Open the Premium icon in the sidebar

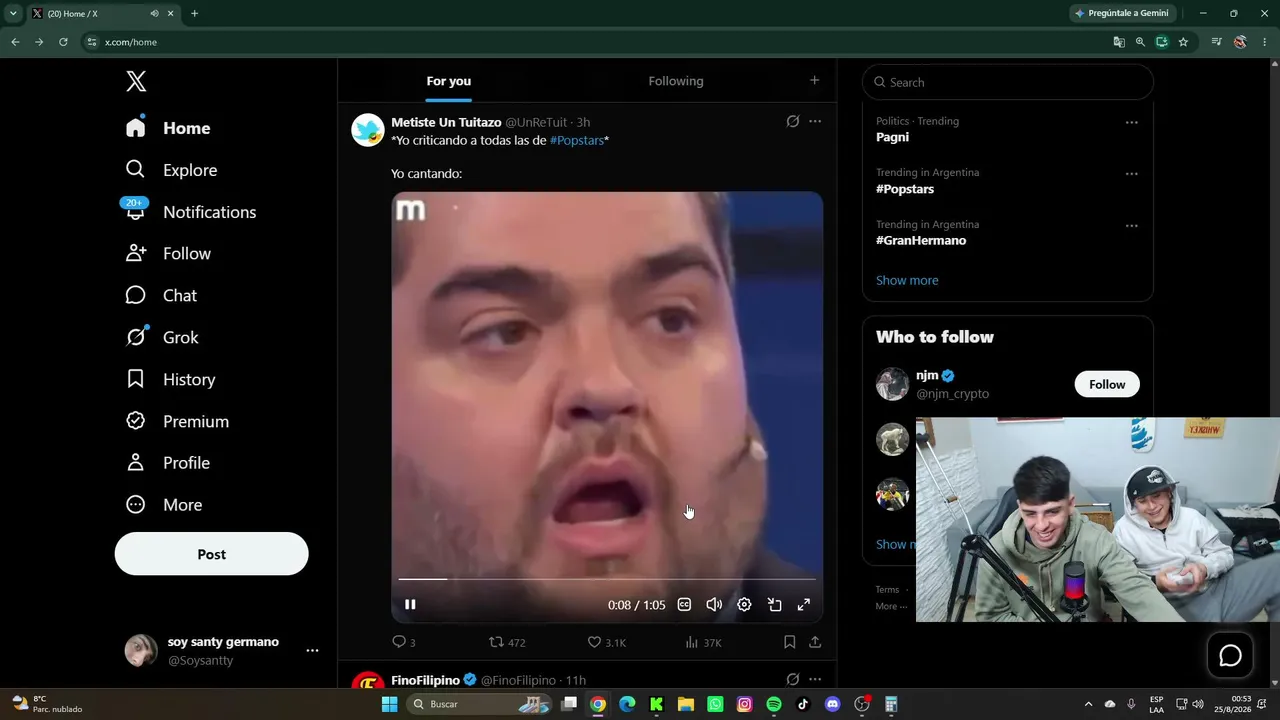136,421
